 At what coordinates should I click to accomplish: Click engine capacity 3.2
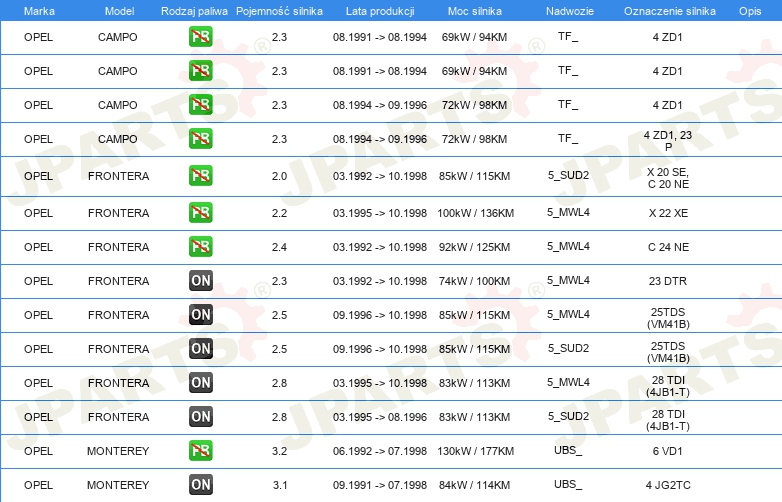[279, 451]
